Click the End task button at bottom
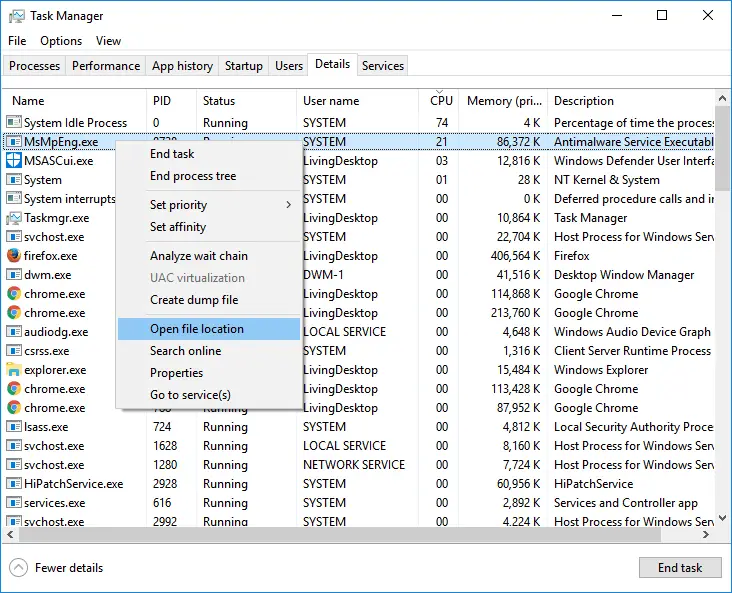The width and height of the screenshot is (732, 593). [x=680, y=568]
